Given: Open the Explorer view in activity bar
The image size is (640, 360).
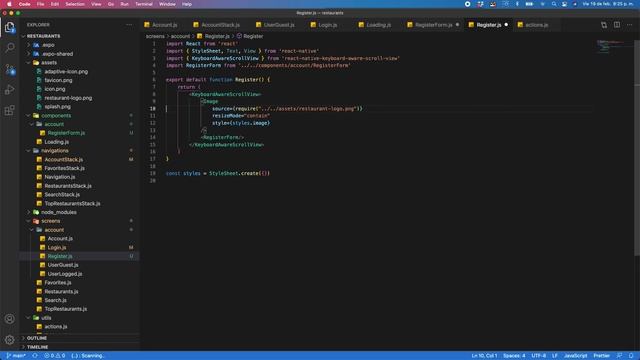Looking at the screenshot, I should [x=9, y=27].
